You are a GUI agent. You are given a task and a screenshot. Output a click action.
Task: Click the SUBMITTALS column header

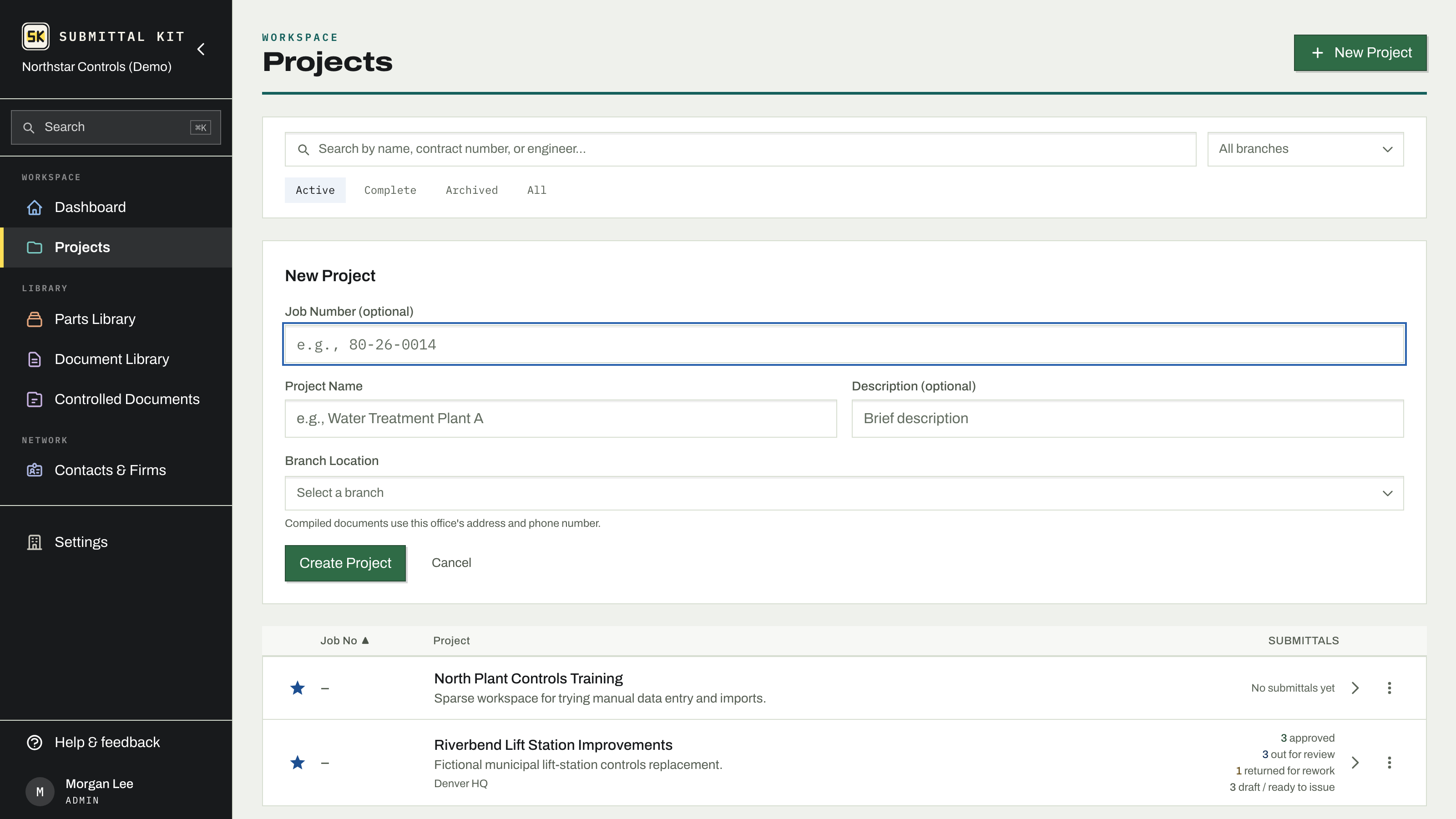tap(1304, 640)
